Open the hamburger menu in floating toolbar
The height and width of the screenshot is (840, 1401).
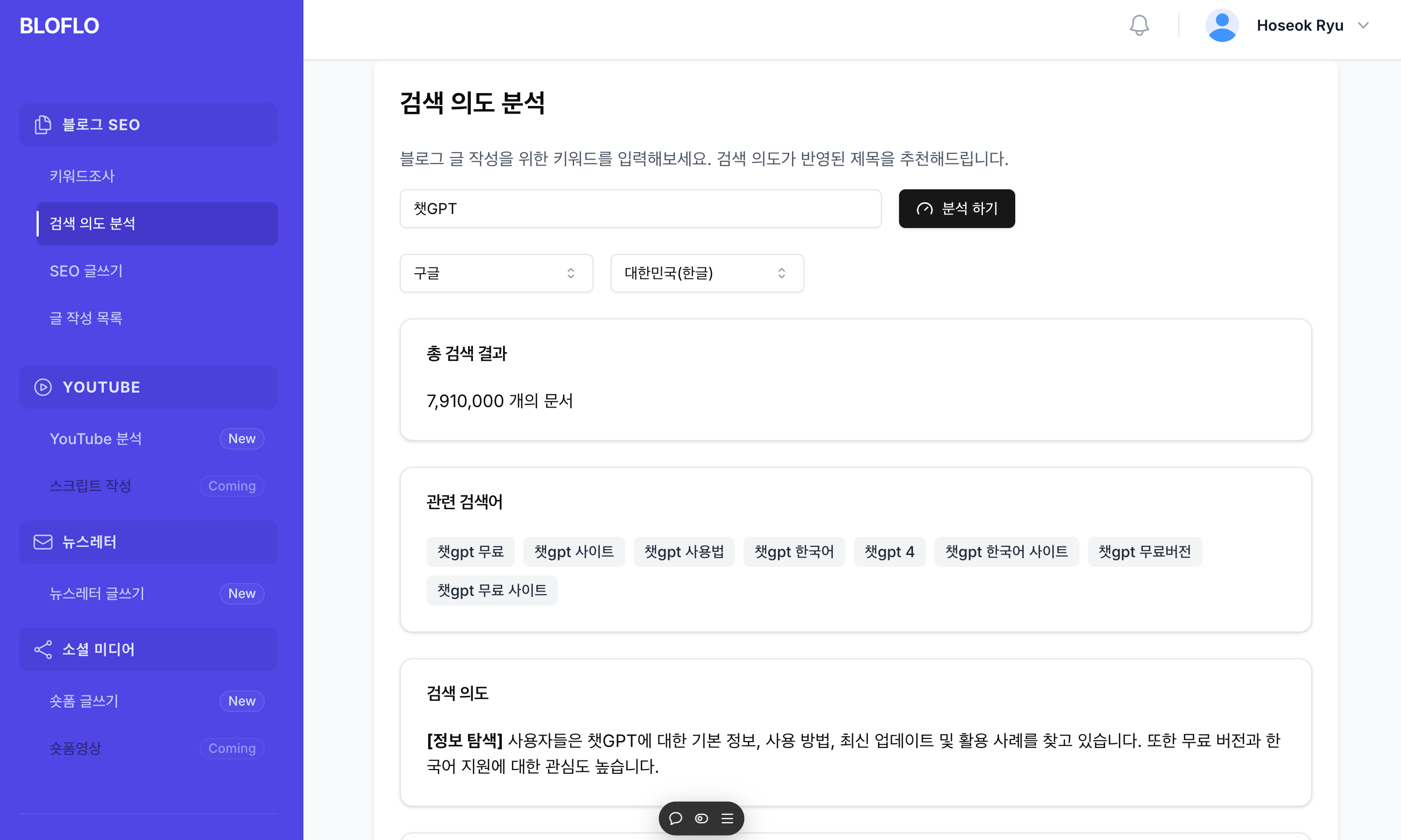(x=727, y=818)
